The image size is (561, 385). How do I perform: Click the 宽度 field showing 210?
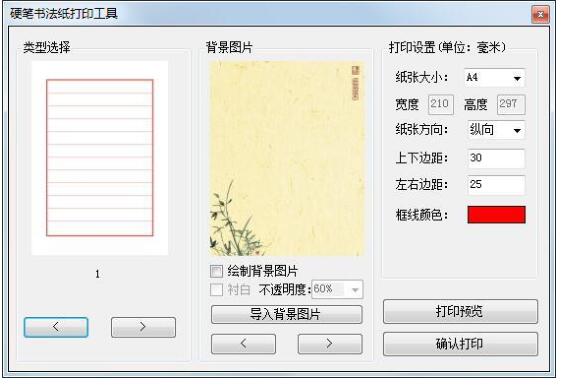click(x=441, y=104)
